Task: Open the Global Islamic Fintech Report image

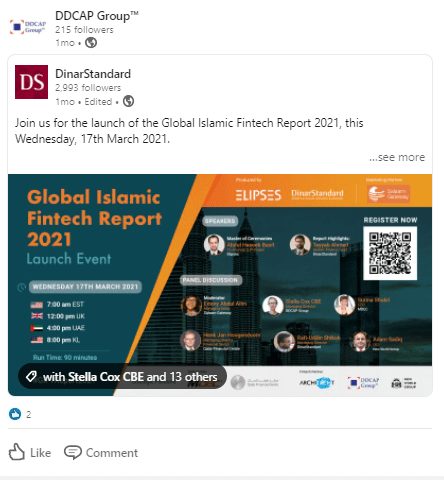Action: tap(220, 285)
